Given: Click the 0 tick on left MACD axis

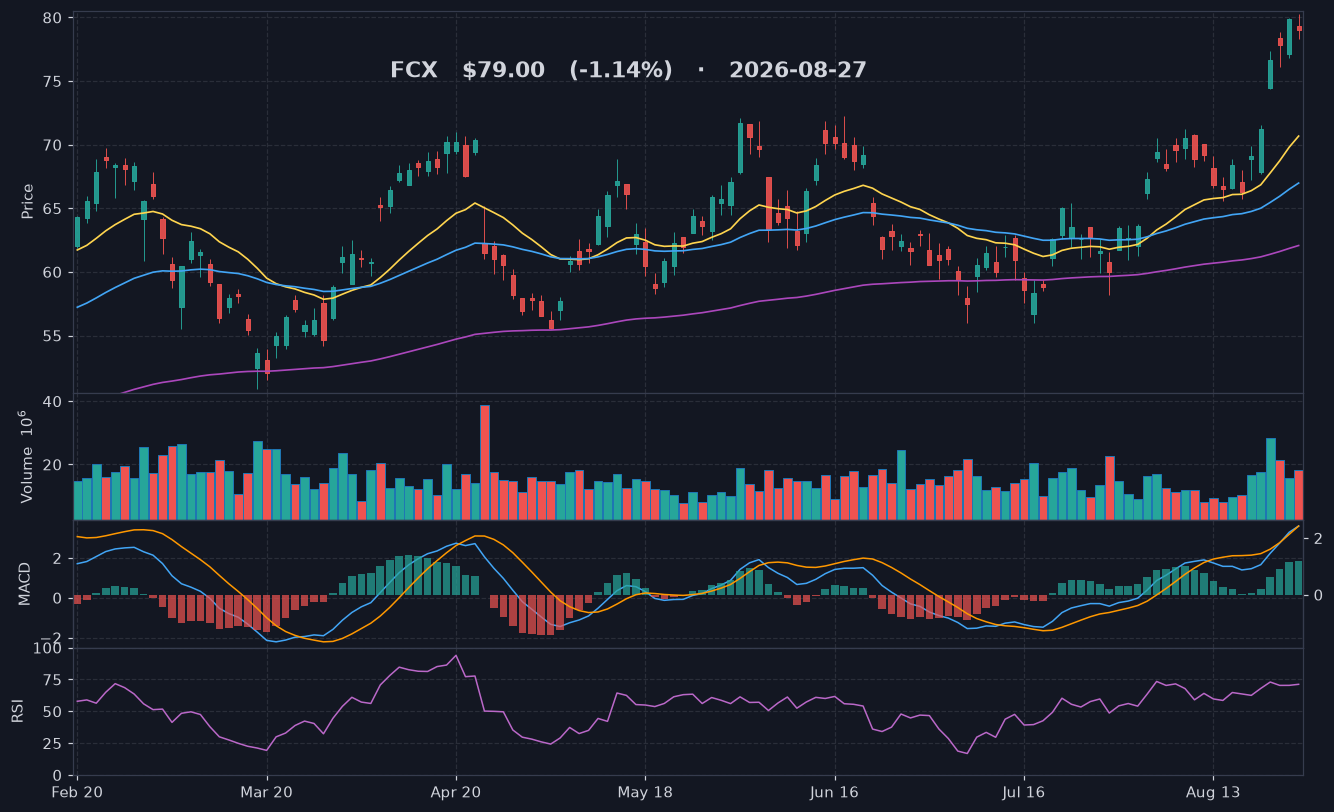Looking at the screenshot, I should (x=57, y=598).
